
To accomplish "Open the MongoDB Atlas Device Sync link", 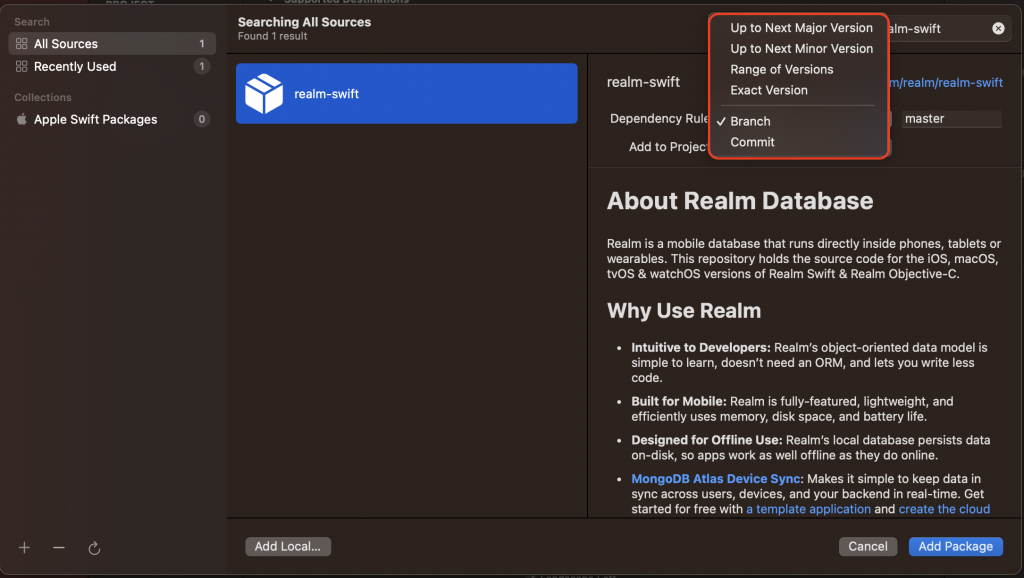I will [x=715, y=479].
